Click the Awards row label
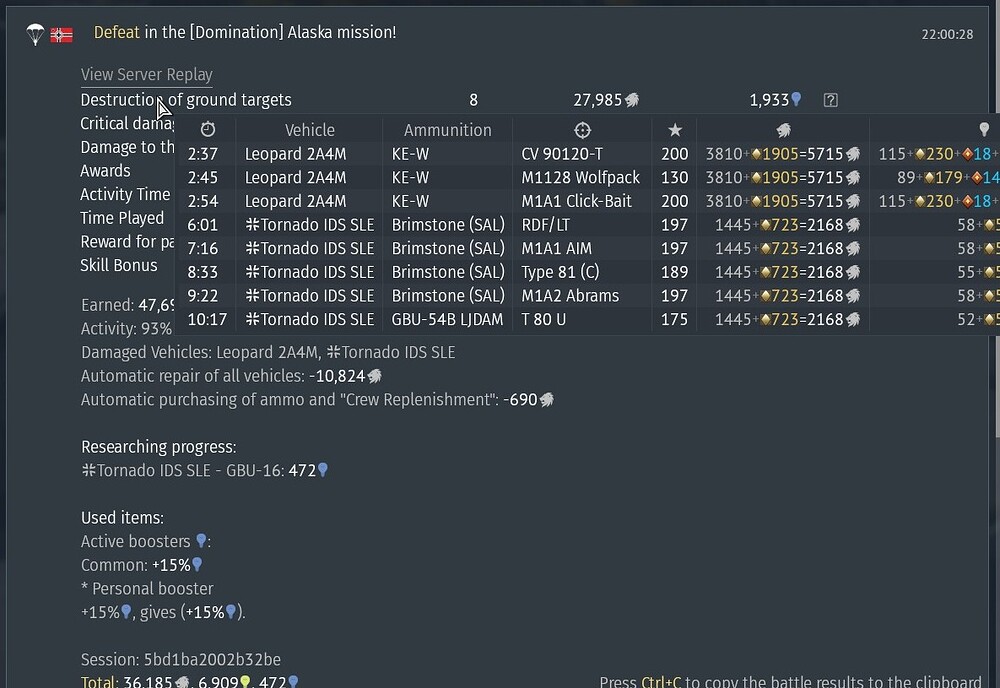1000x688 pixels. (105, 171)
